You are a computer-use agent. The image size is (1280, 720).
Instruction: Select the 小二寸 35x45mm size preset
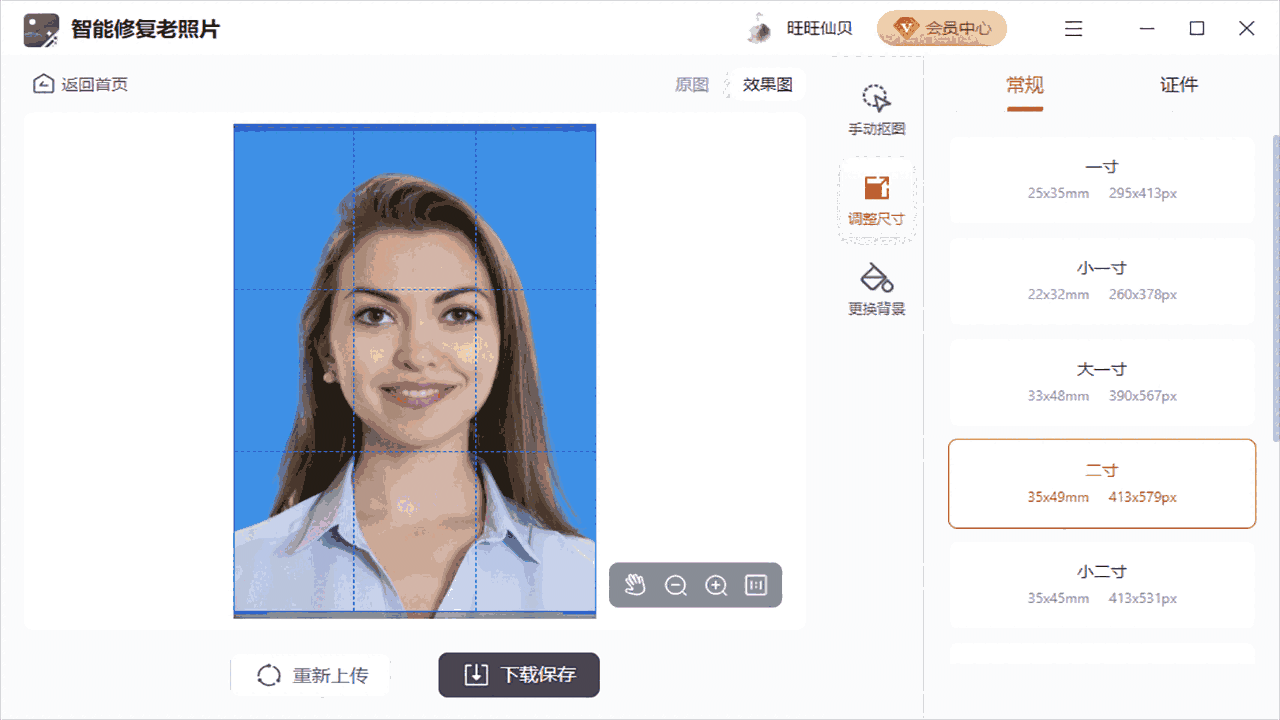pyautogui.click(x=1101, y=584)
